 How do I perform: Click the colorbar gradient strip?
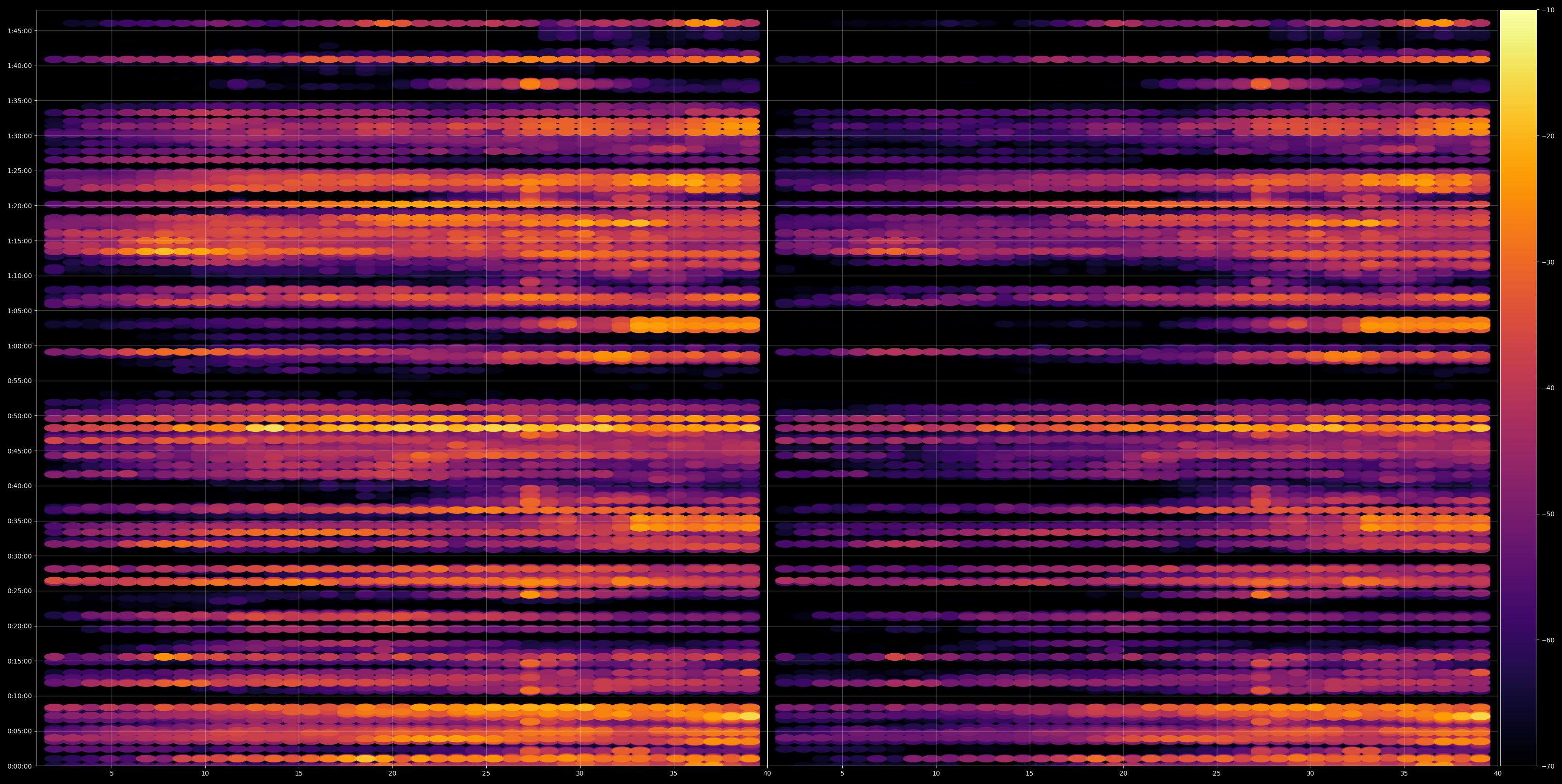click(1518, 388)
